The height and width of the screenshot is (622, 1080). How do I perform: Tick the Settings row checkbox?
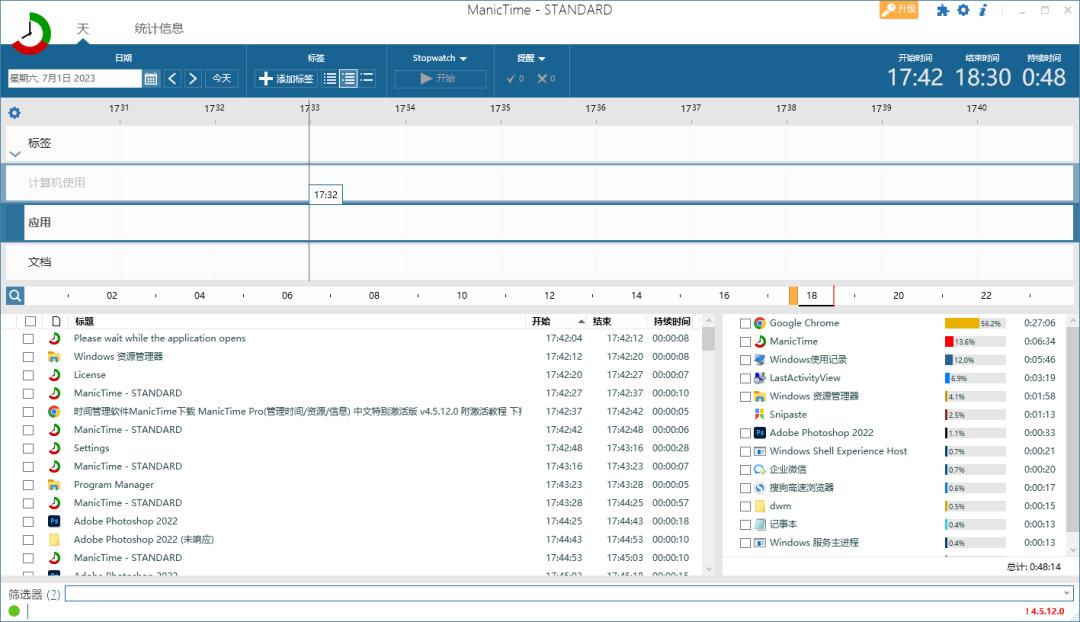point(29,448)
